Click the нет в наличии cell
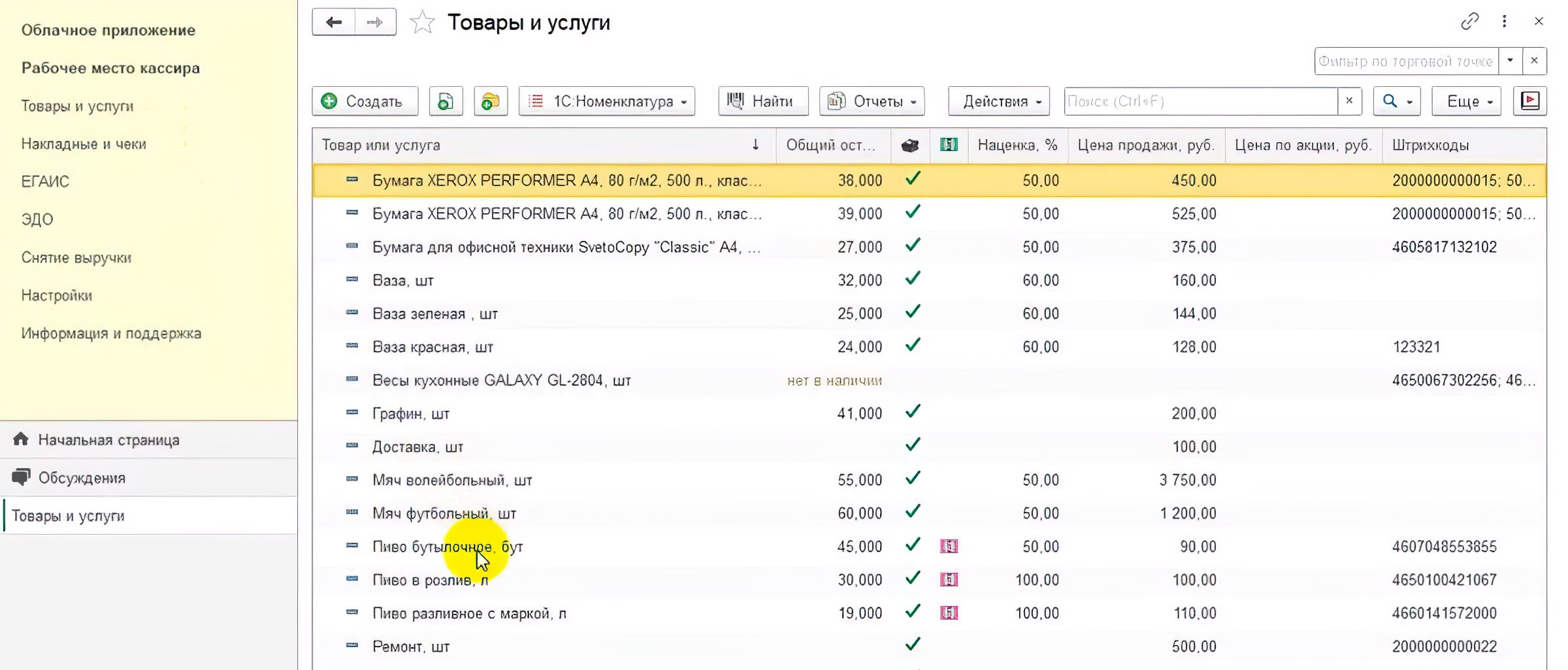The width and height of the screenshot is (1568, 670). coord(834,380)
